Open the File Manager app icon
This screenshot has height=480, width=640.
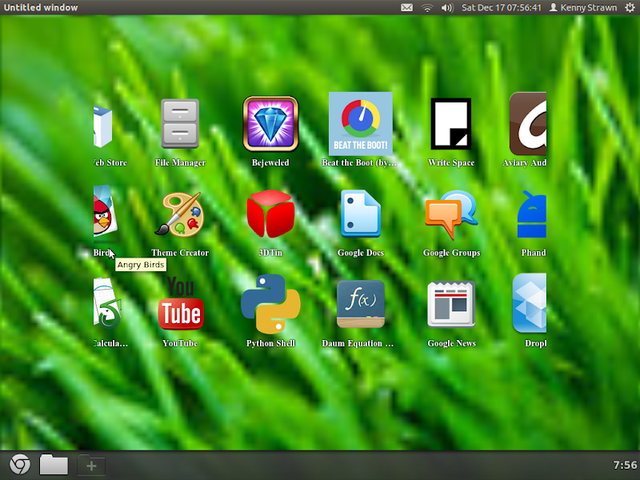point(180,124)
